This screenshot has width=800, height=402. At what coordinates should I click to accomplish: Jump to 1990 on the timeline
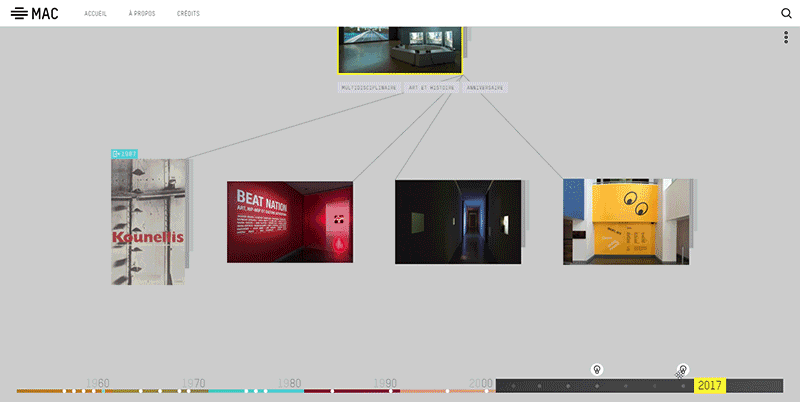[x=385, y=383]
